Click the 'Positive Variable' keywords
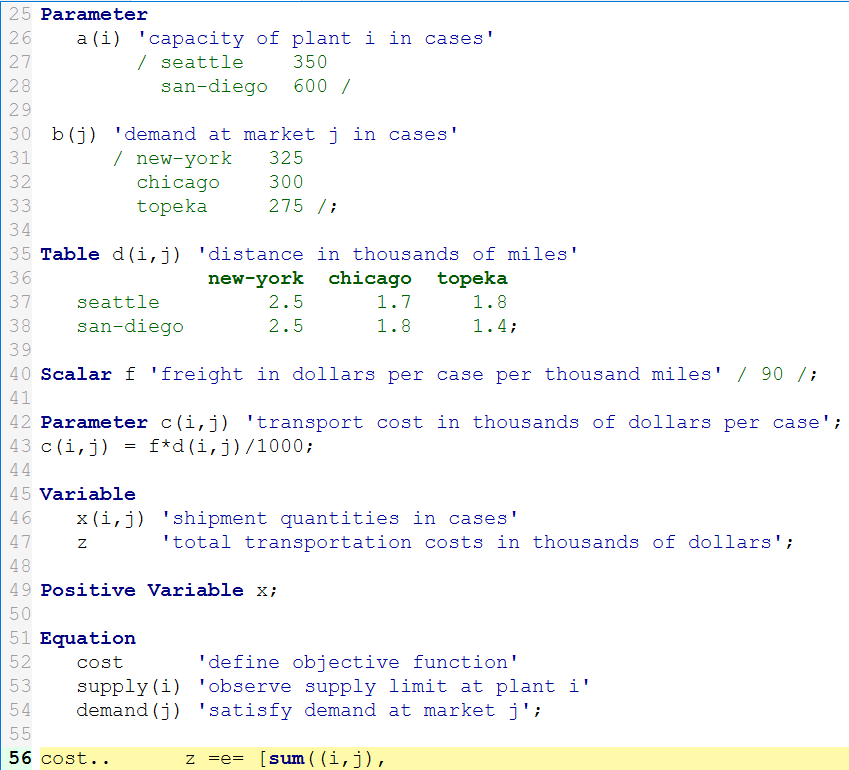The height and width of the screenshot is (770, 849). pos(141,590)
